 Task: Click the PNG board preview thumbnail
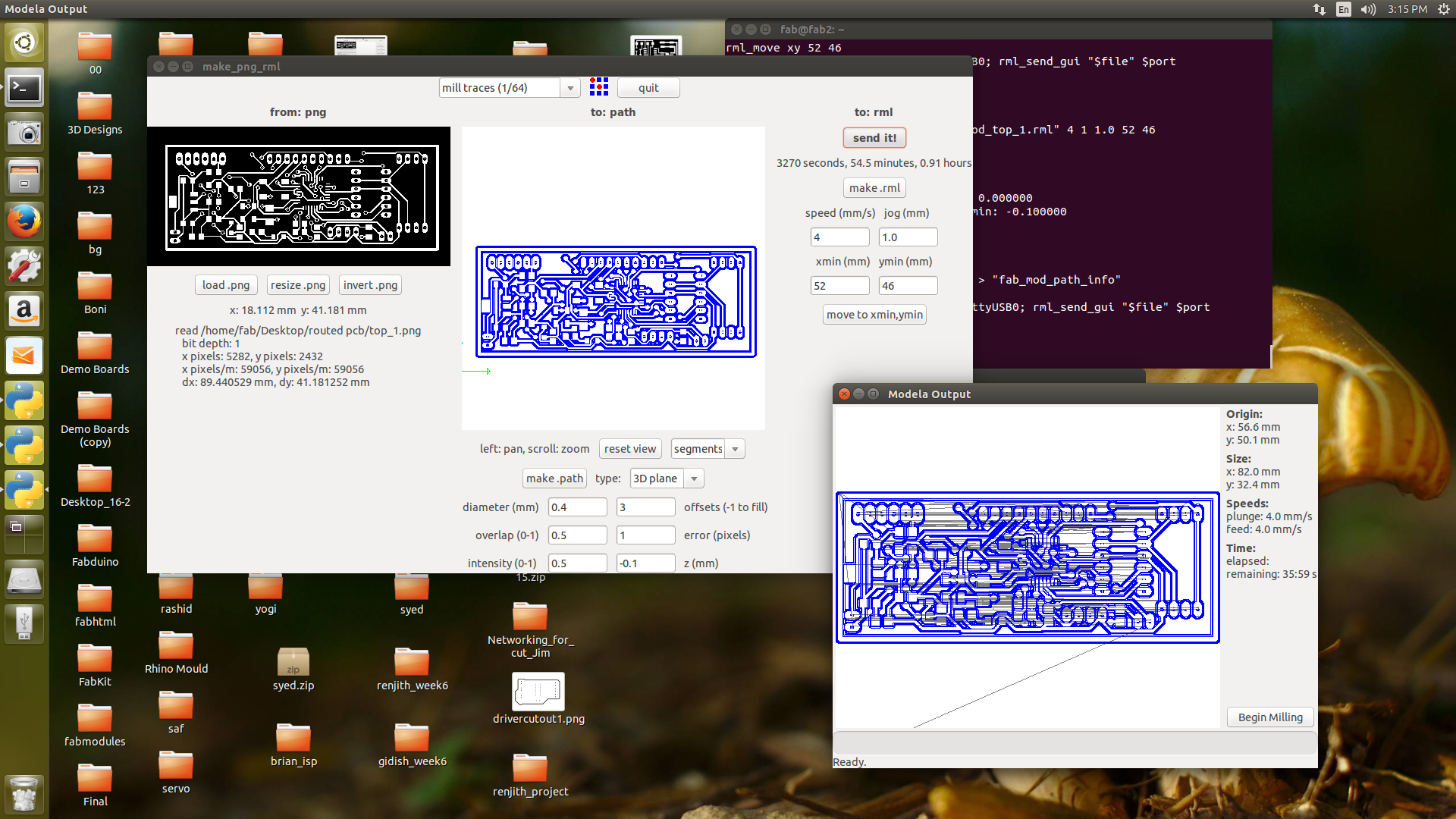[302, 197]
